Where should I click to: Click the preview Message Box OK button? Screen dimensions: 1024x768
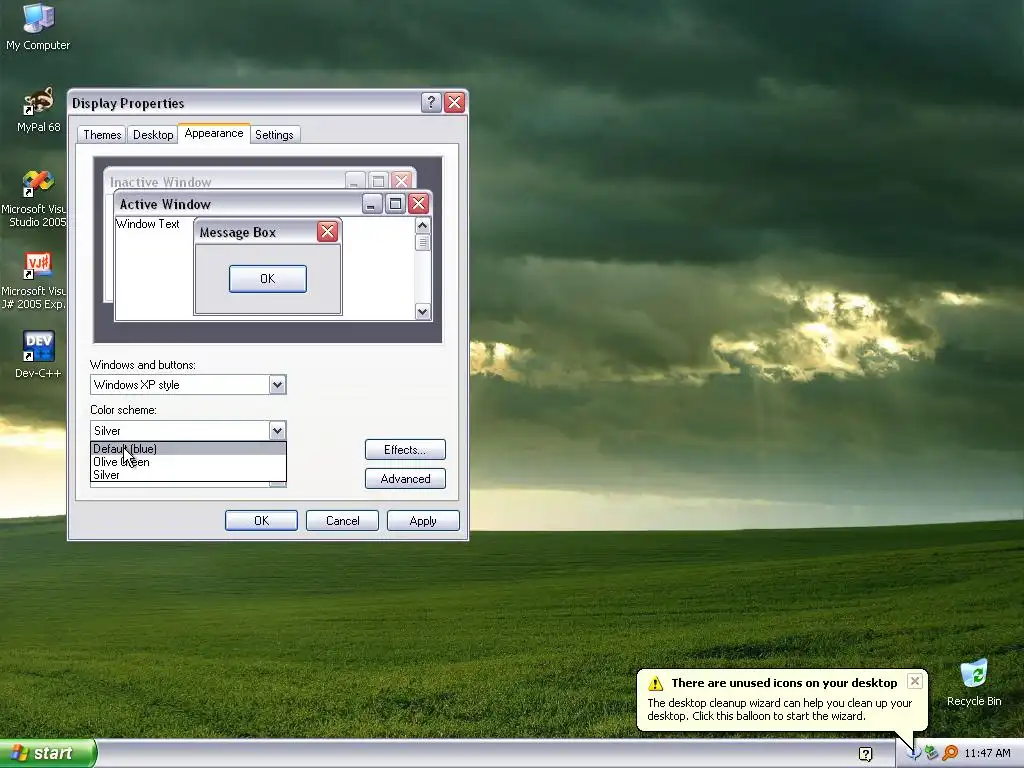tap(268, 279)
